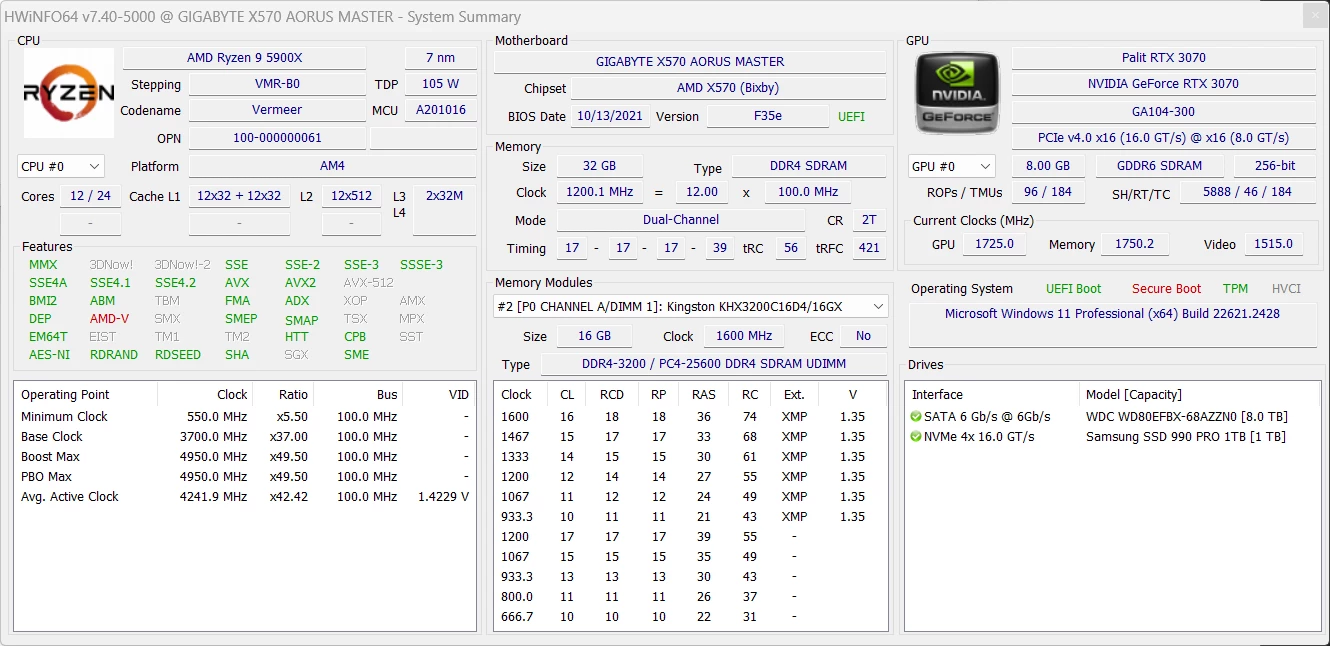
Task: Click the Boost Max operating point row
Action: point(245,457)
